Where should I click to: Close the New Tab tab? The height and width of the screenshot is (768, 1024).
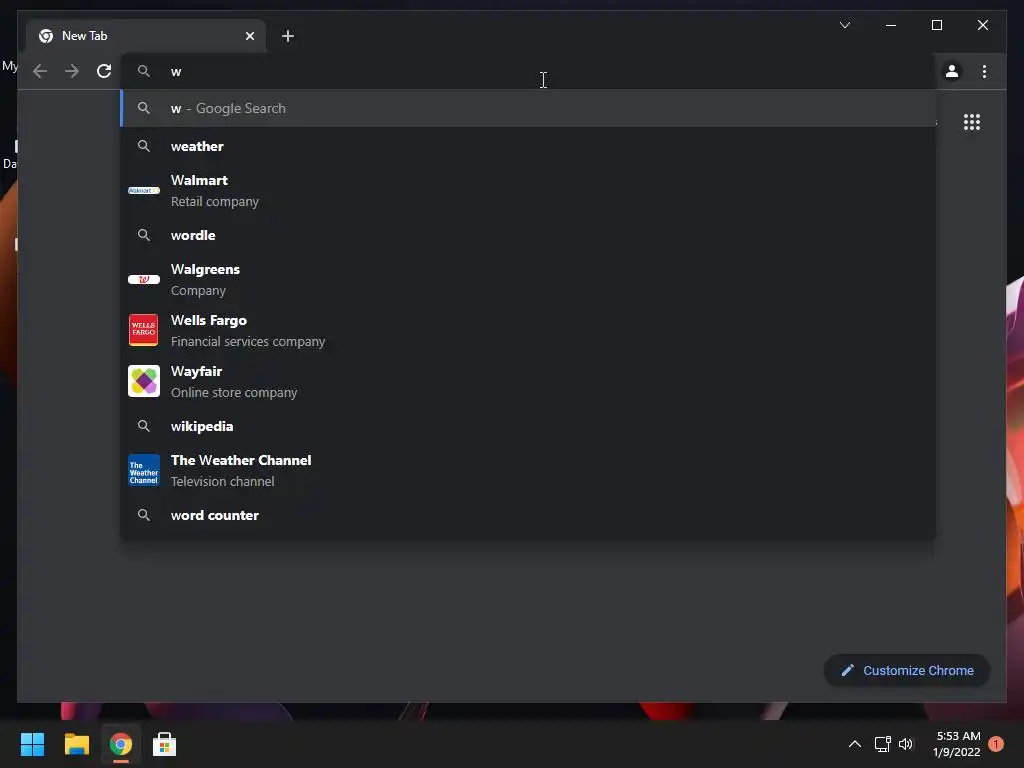point(249,36)
